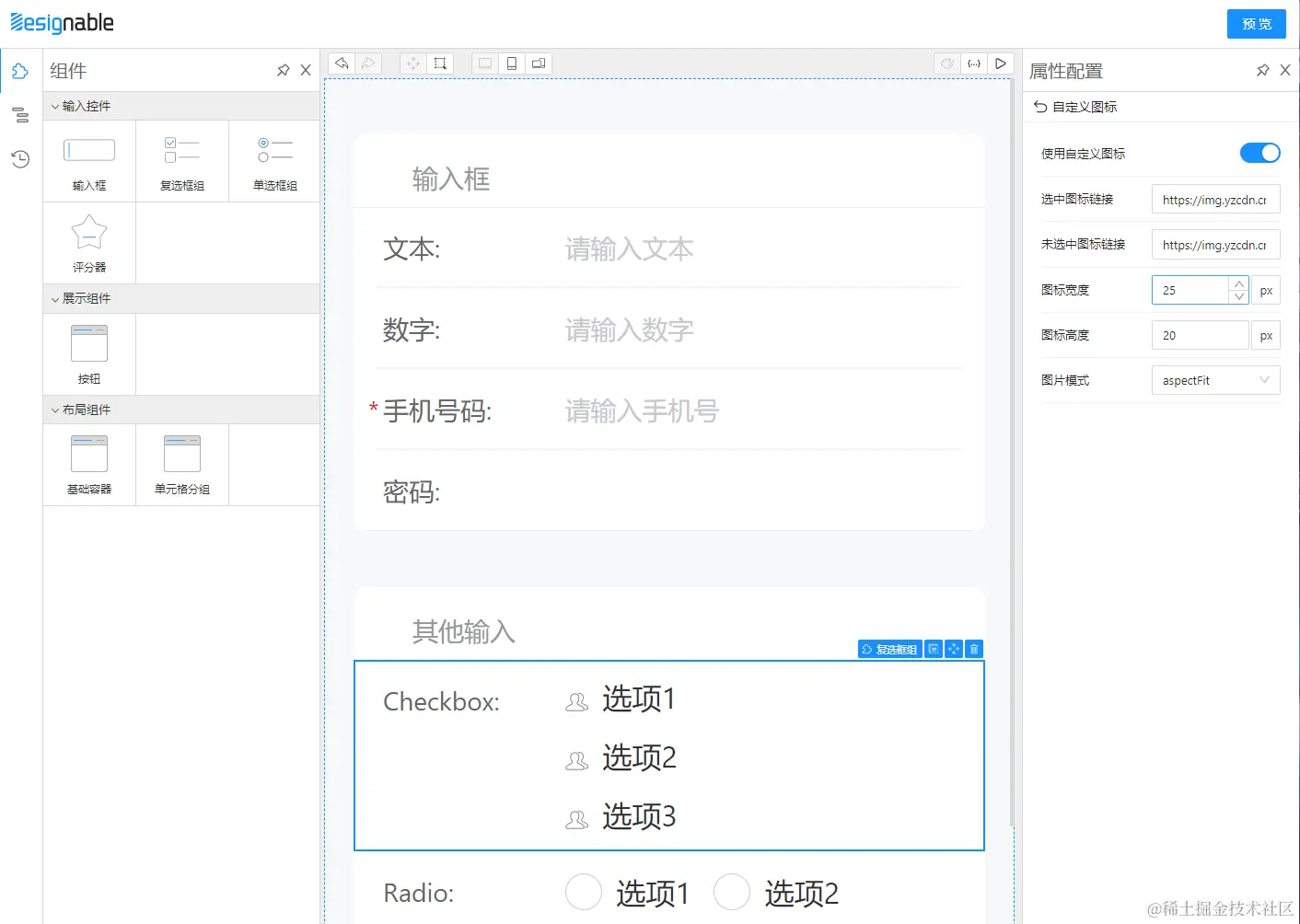Select 选项1 radio under Radio
The height and width of the screenshot is (924, 1300).
click(584, 892)
